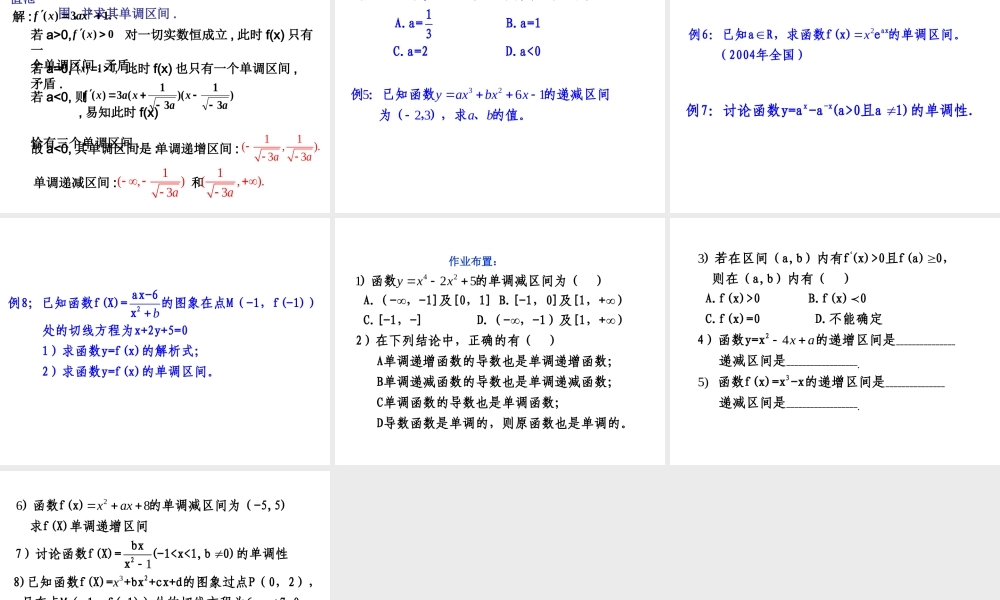
Task: Click the red increasing interval formula
Action: pyautogui.click(x=281, y=148)
